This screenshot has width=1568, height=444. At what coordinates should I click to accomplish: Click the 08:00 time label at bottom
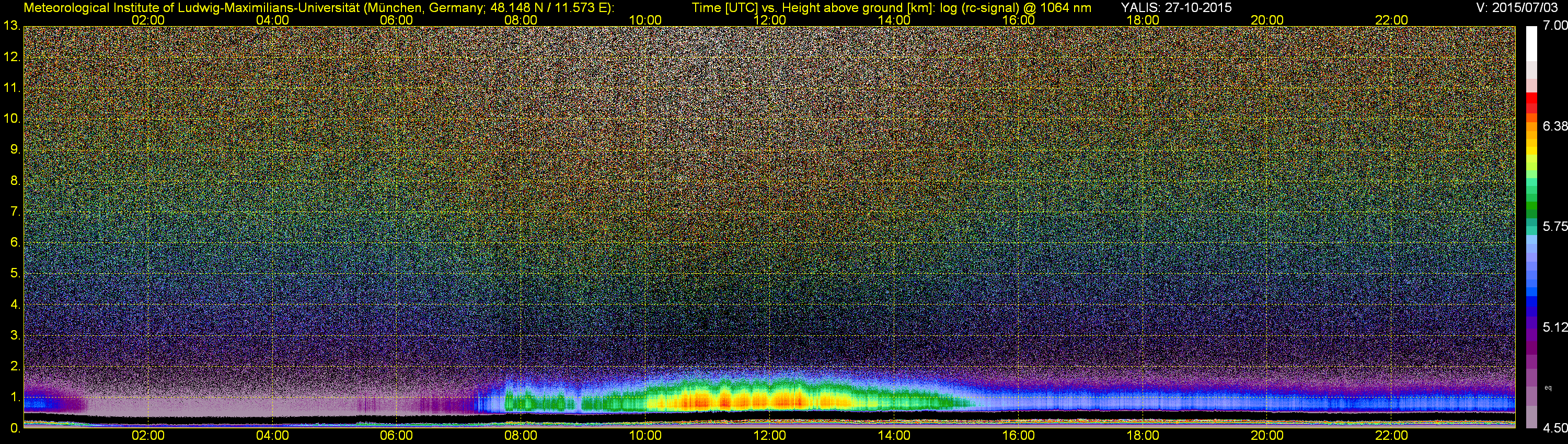(521, 436)
